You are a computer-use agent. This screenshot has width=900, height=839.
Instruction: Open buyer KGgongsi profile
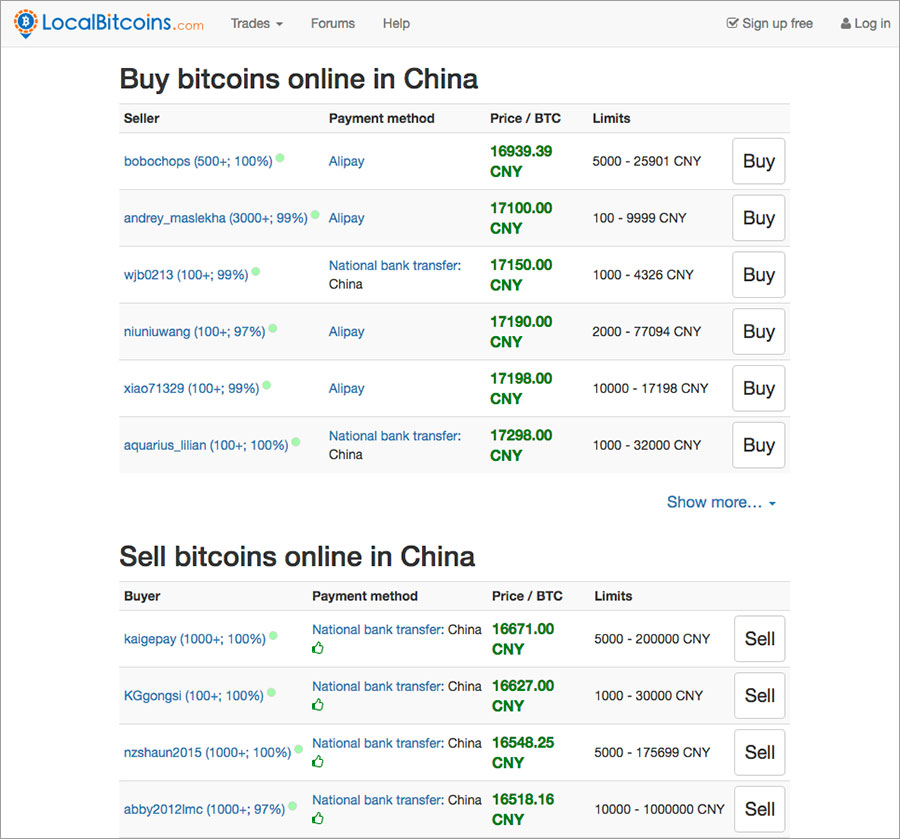[193, 696]
